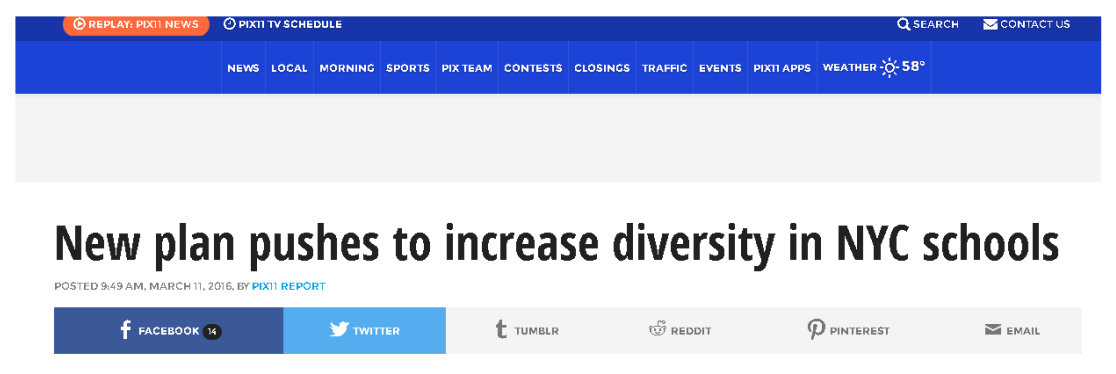Click the Replay PIX11 News play icon
The height and width of the screenshot is (374, 1116).
click(x=79, y=24)
